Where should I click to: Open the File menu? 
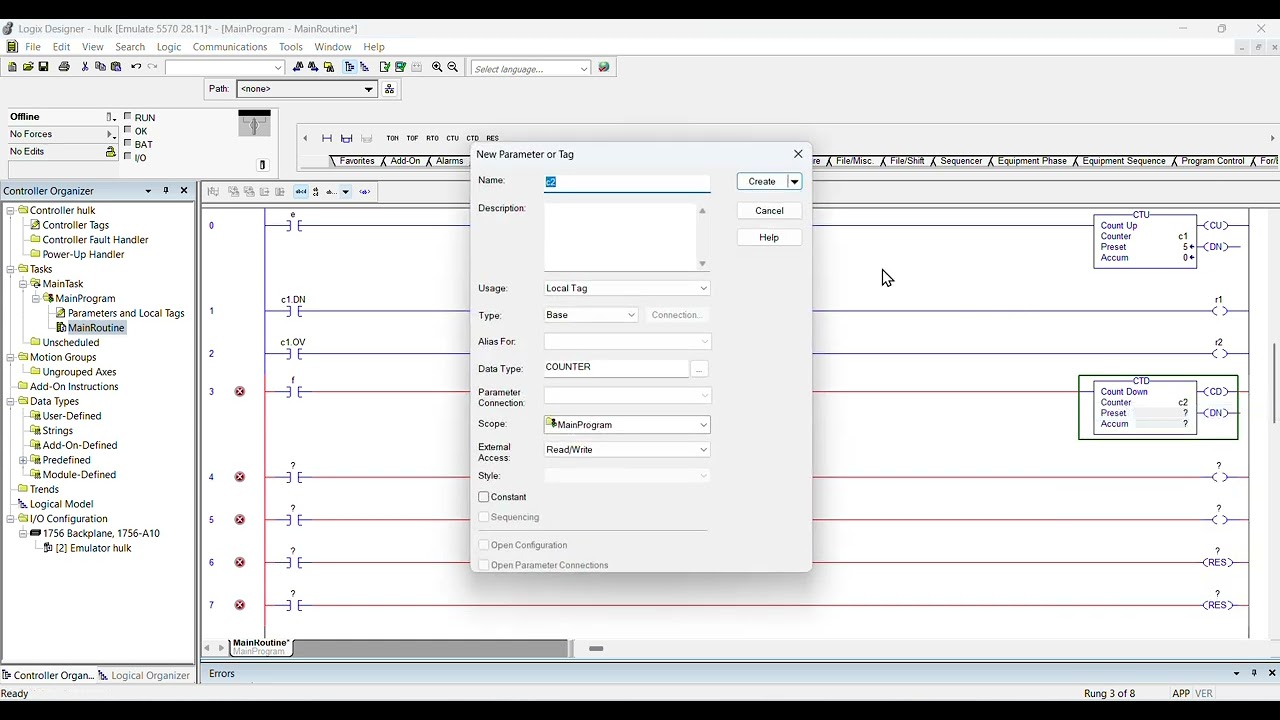point(33,47)
